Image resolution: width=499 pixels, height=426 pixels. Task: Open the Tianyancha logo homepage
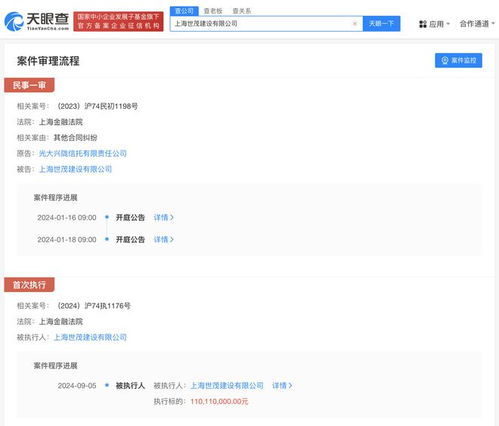(x=36, y=21)
